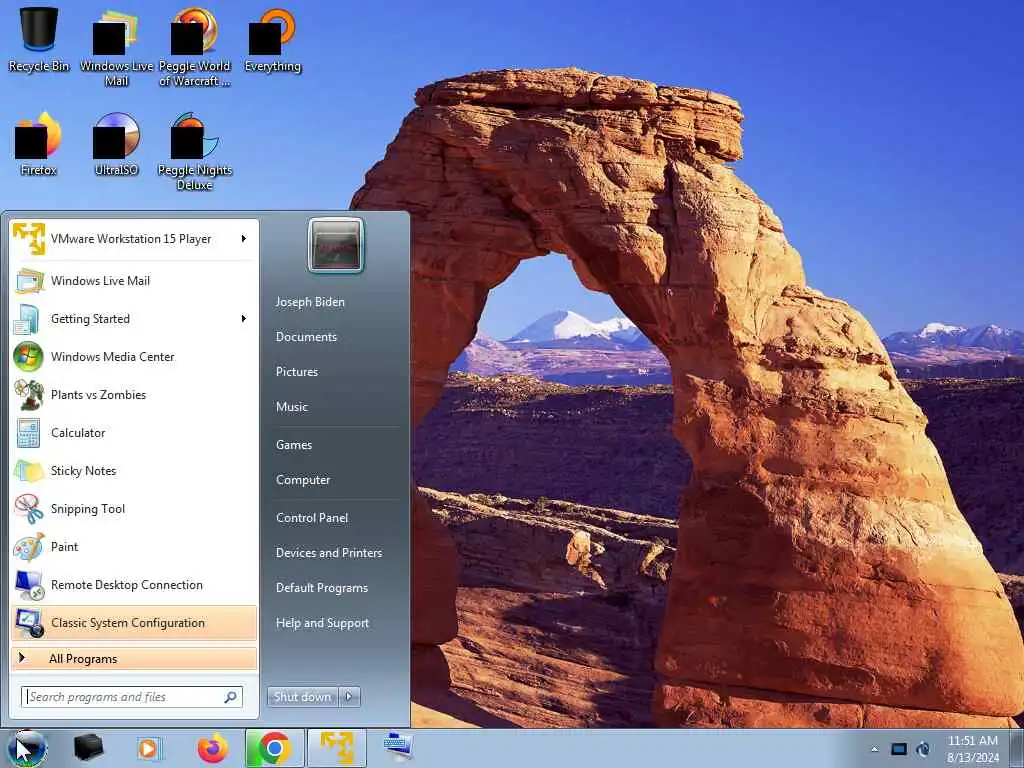The height and width of the screenshot is (768, 1024).
Task: Click the Classic System Configuration icon
Action: point(29,623)
